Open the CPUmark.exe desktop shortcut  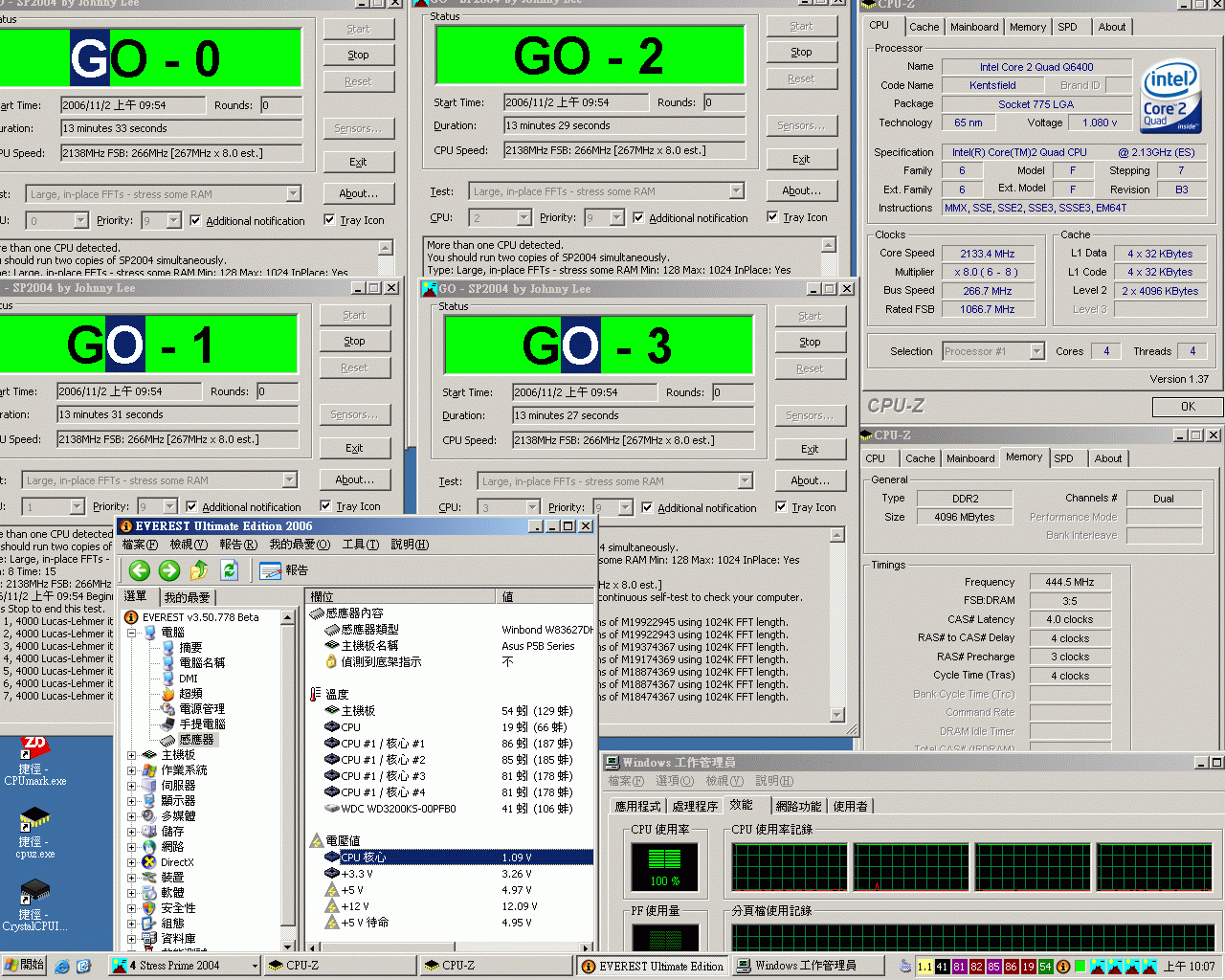pos(34,761)
